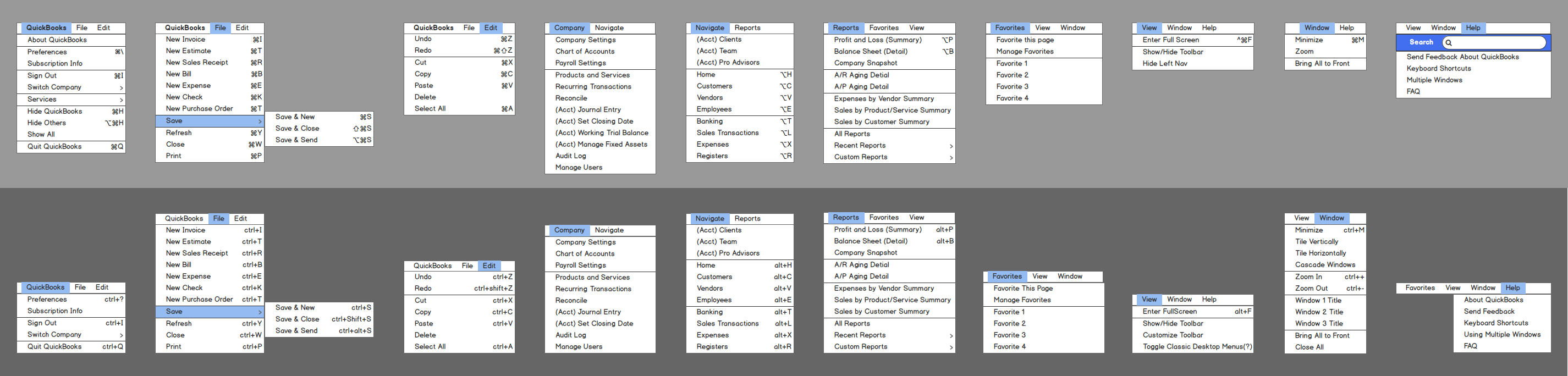This screenshot has width=1568, height=376.
Task: Quit QuickBooks using the ⌘Q entry
Action: (x=71, y=147)
